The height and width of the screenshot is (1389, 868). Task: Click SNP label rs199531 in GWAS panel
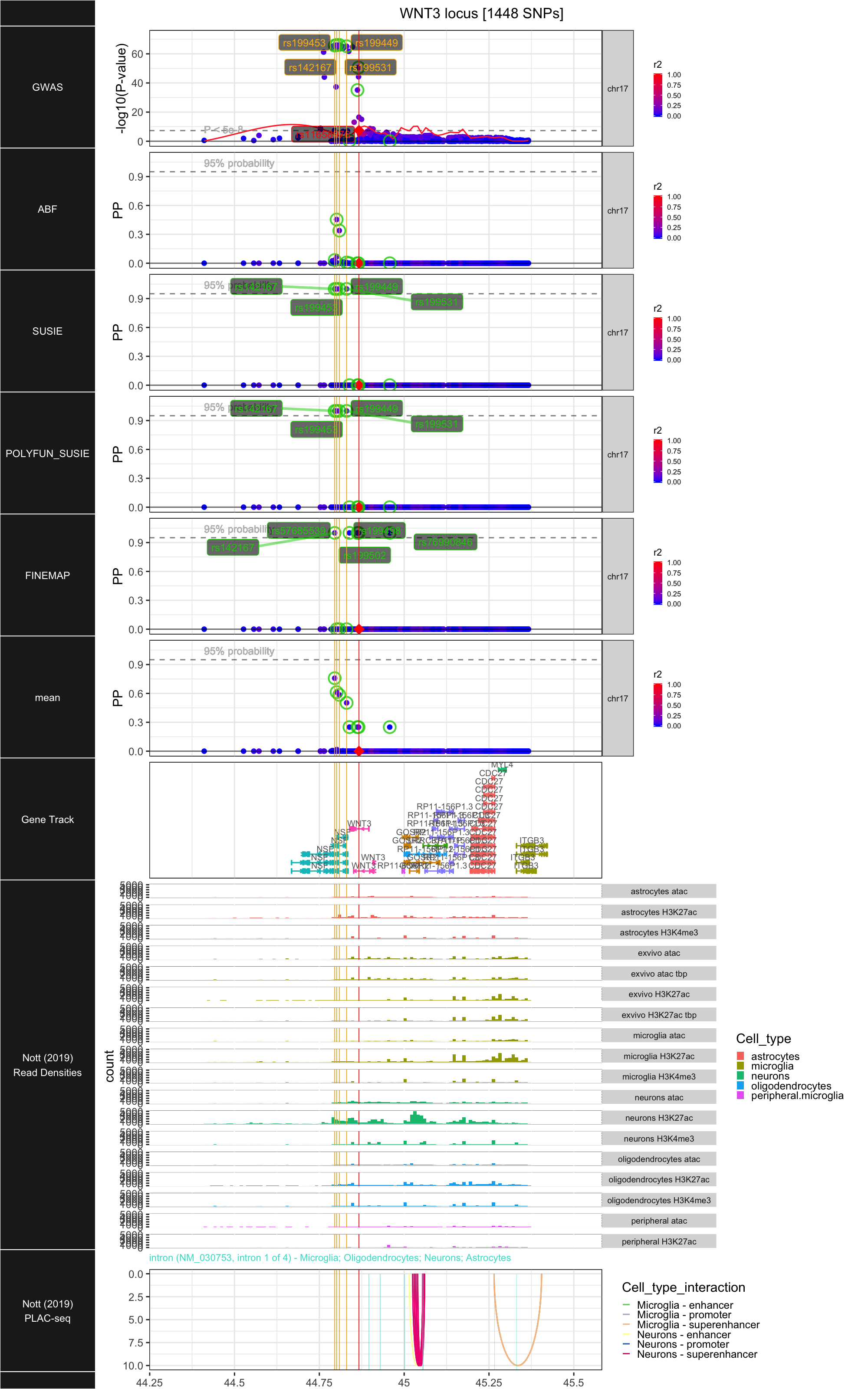point(370,68)
